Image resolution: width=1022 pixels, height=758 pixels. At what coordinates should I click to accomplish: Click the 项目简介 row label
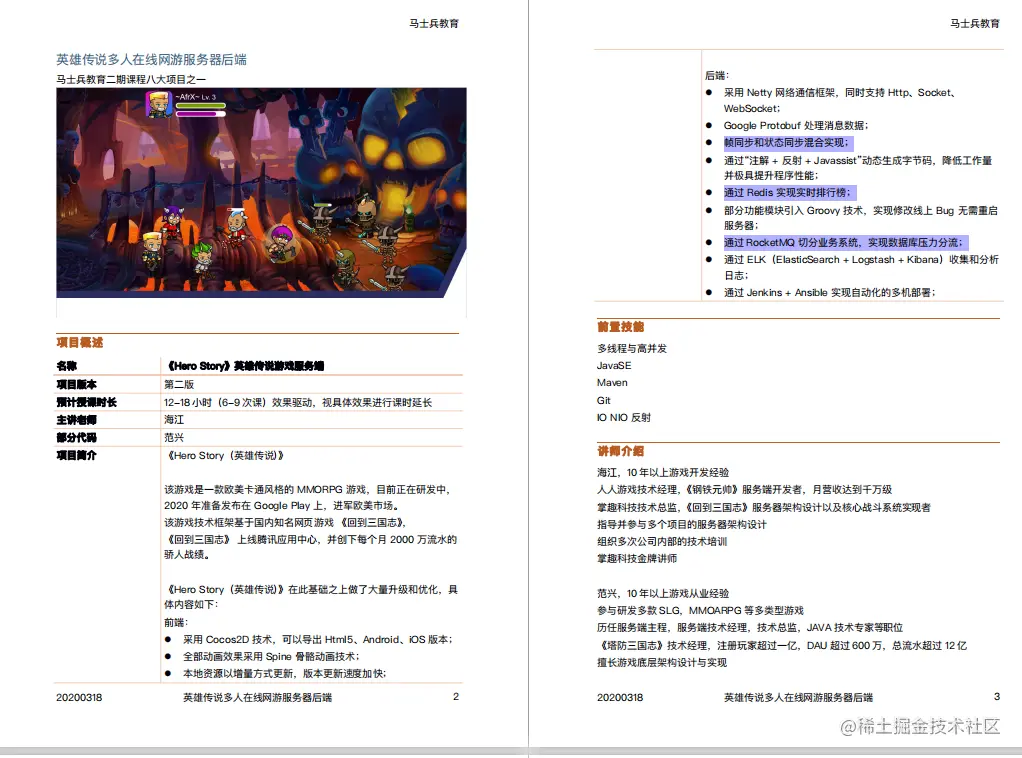pyautogui.click(x=76, y=455)
